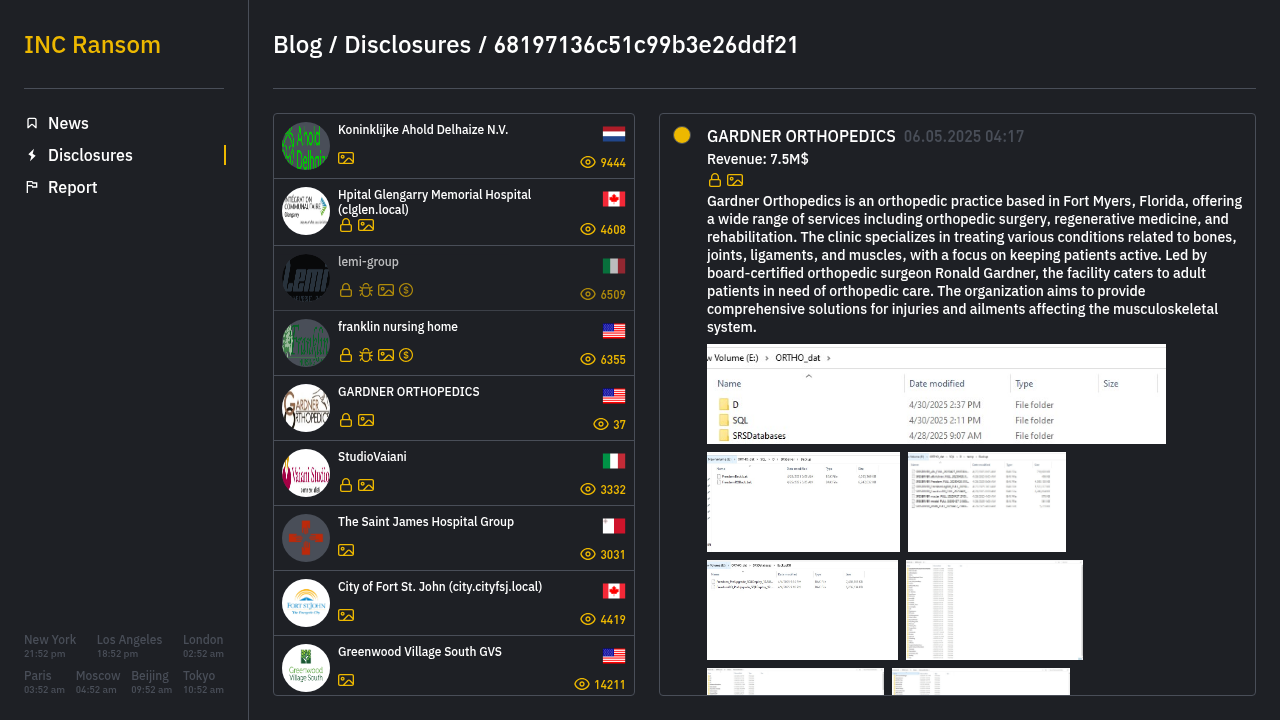Screen dimensions: 1280x720
Task: Open franklin nursing home disclosure
Action: tap(454, 343)
